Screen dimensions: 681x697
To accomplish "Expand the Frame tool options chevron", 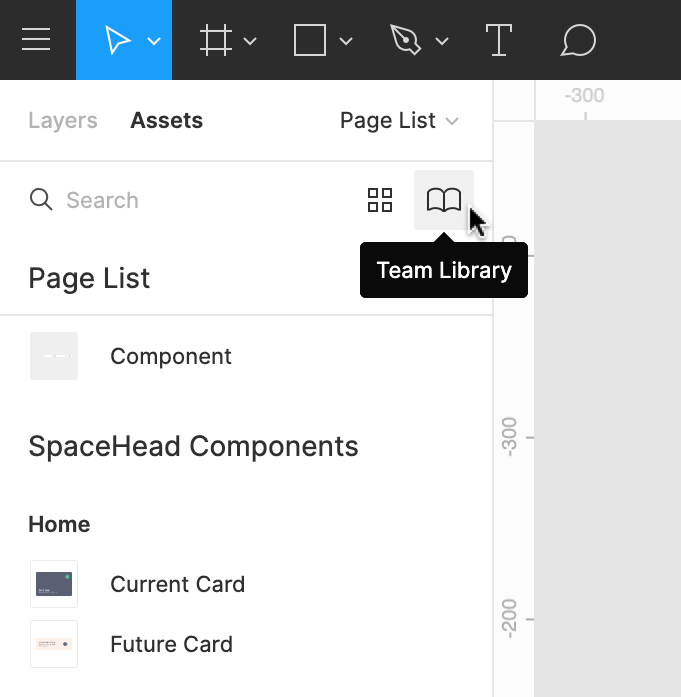I will pyautogui.click(x=250, y=41).
